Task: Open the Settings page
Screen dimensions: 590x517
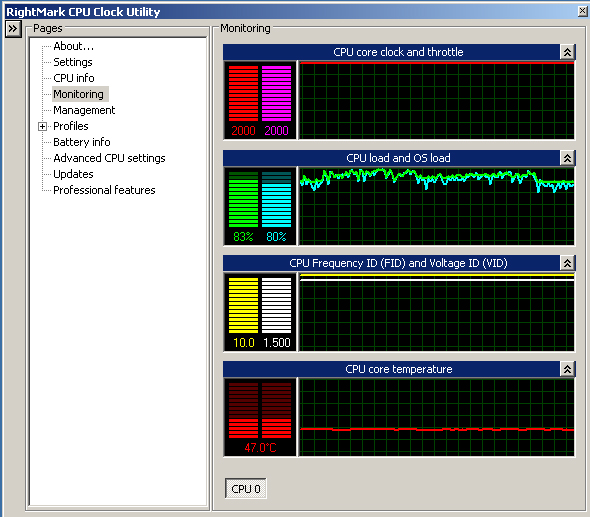Action: pyautogui.click(x=73, y=62)
